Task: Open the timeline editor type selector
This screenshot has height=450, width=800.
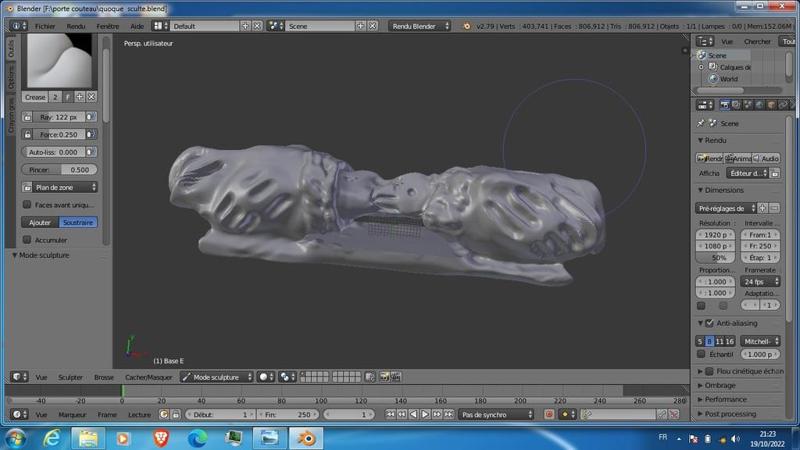Action: tap(19, 414)
